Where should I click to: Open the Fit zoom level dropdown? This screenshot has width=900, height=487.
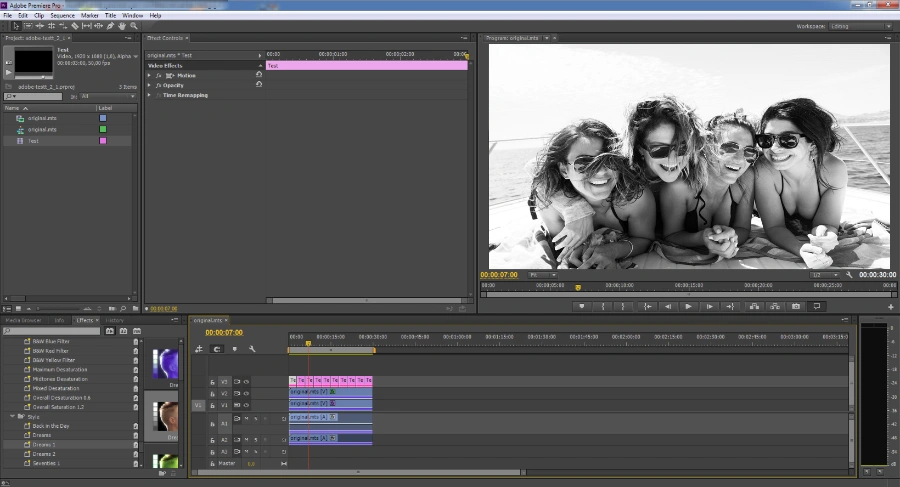click(542, 275)
